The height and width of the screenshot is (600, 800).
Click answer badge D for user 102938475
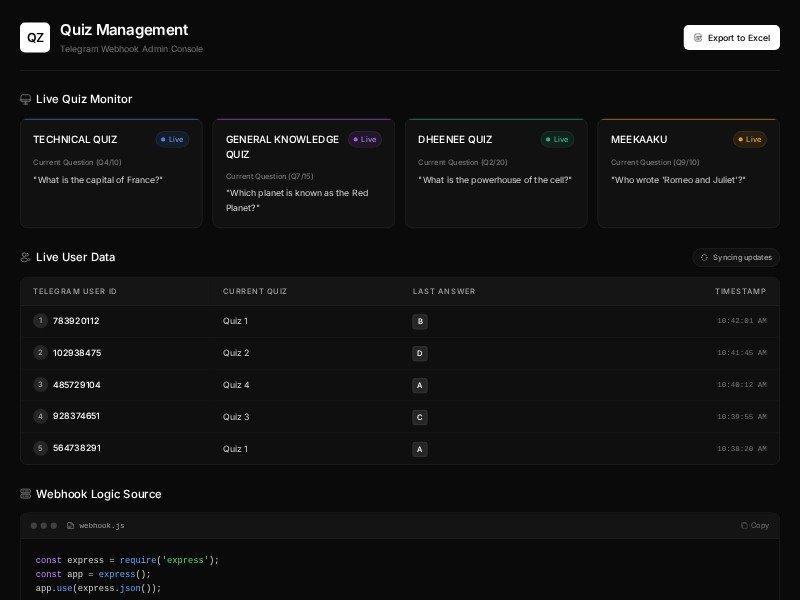[x=420, y=353]
